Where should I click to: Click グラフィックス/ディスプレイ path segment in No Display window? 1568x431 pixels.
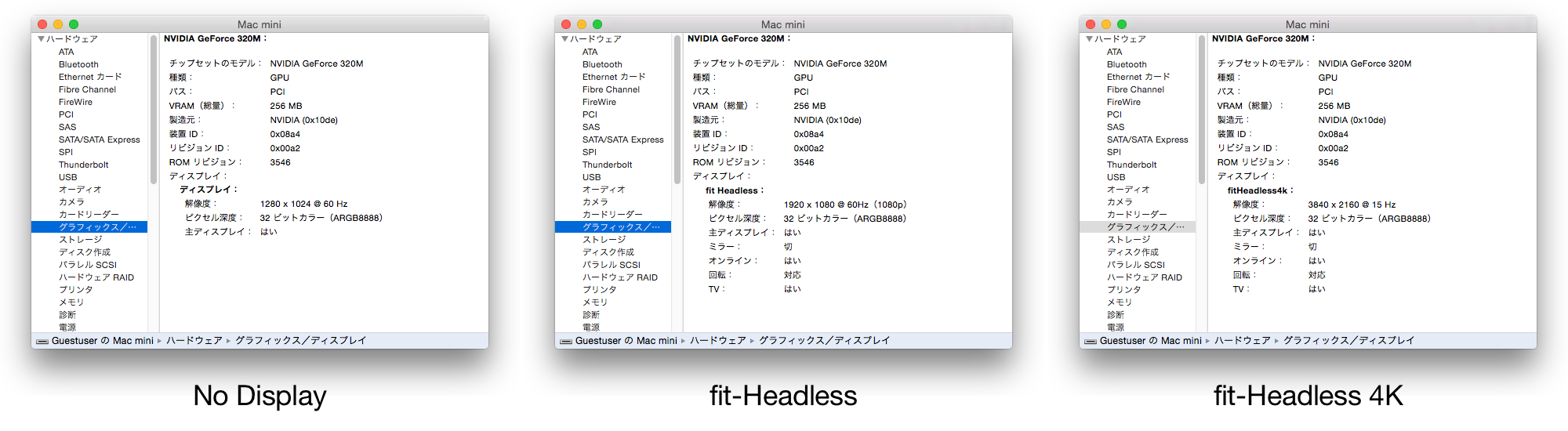click(x=301, y=341)
